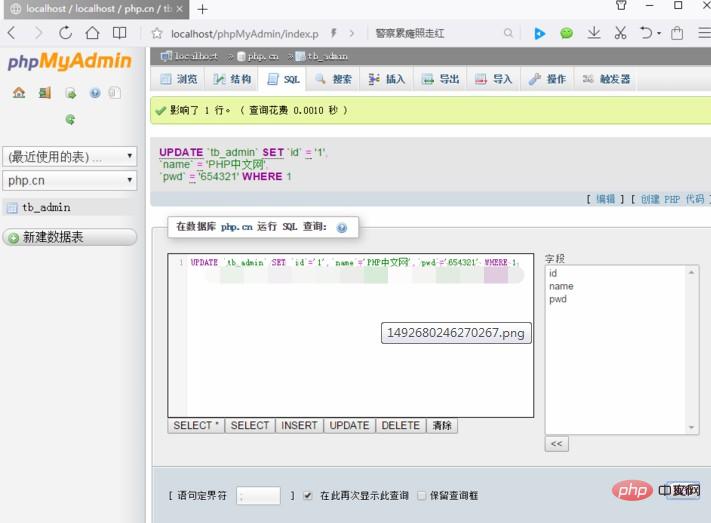Image resolution: width=711 pixels, height=523 pixels.
Task: Click plain SELECT template button
Action: pos(250,425)
